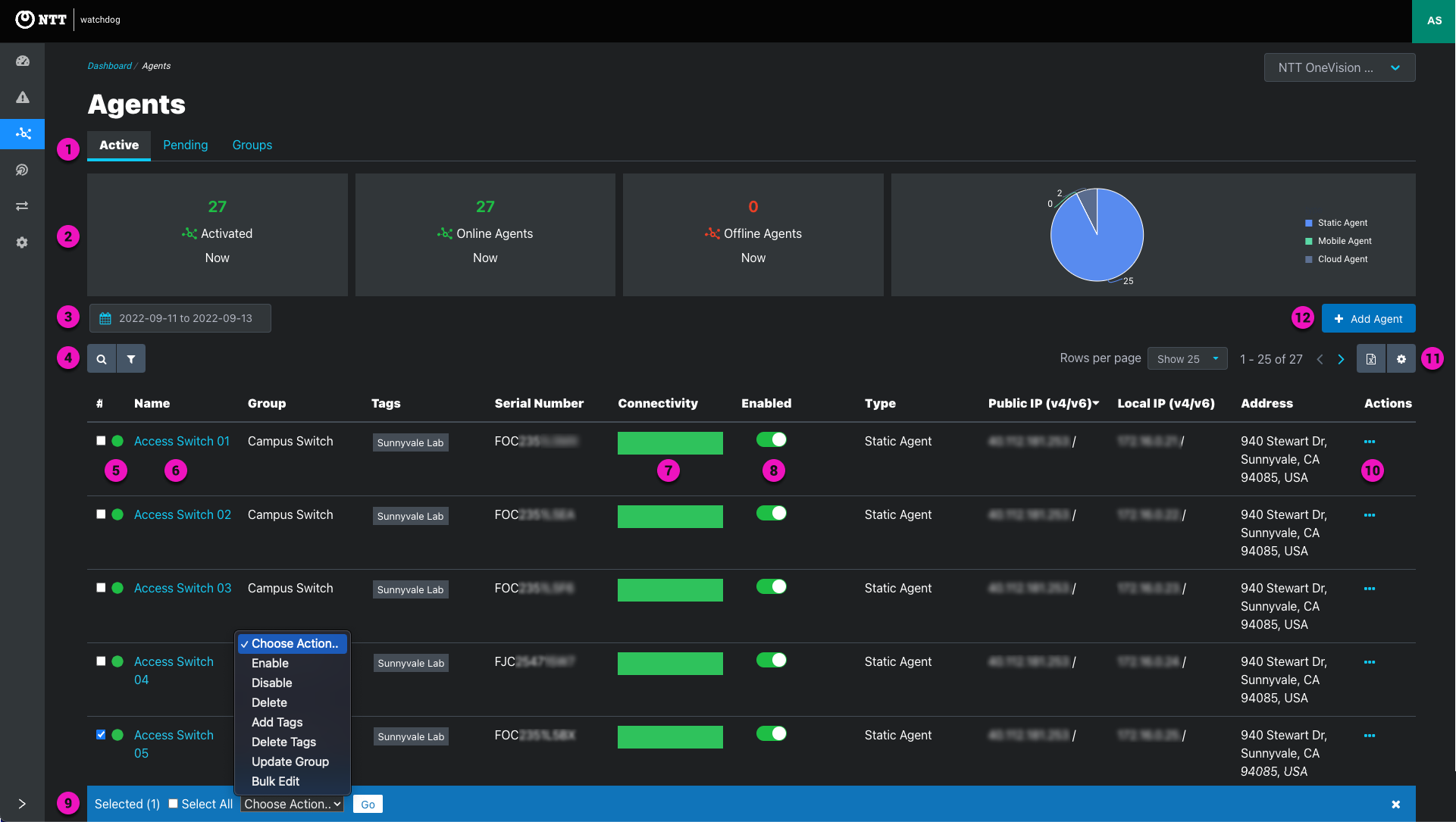Go to previous page of agents

pyautogui.click(x=1320, y=359)
